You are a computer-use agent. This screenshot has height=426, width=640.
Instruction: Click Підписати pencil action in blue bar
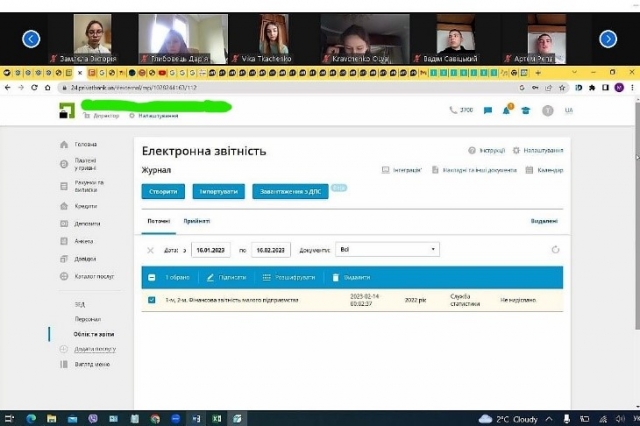click(x=227, y=277)
